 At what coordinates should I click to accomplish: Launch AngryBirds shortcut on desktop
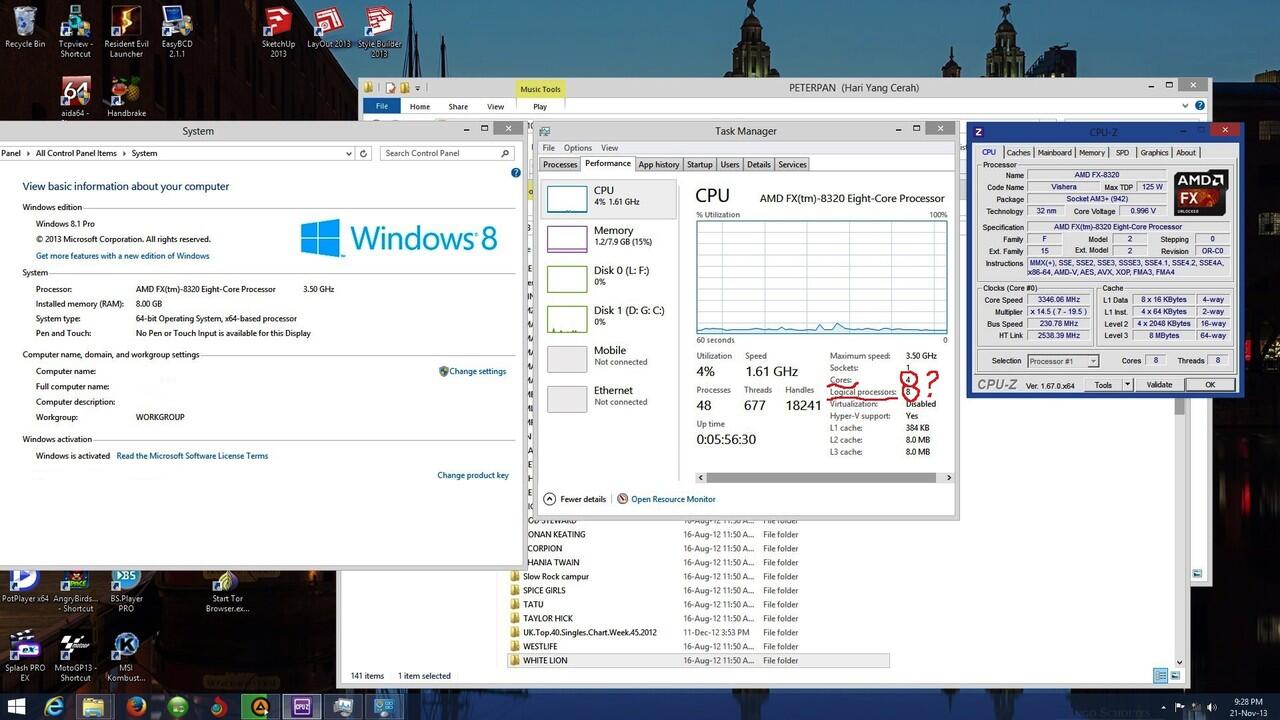(x=76, y=591)
